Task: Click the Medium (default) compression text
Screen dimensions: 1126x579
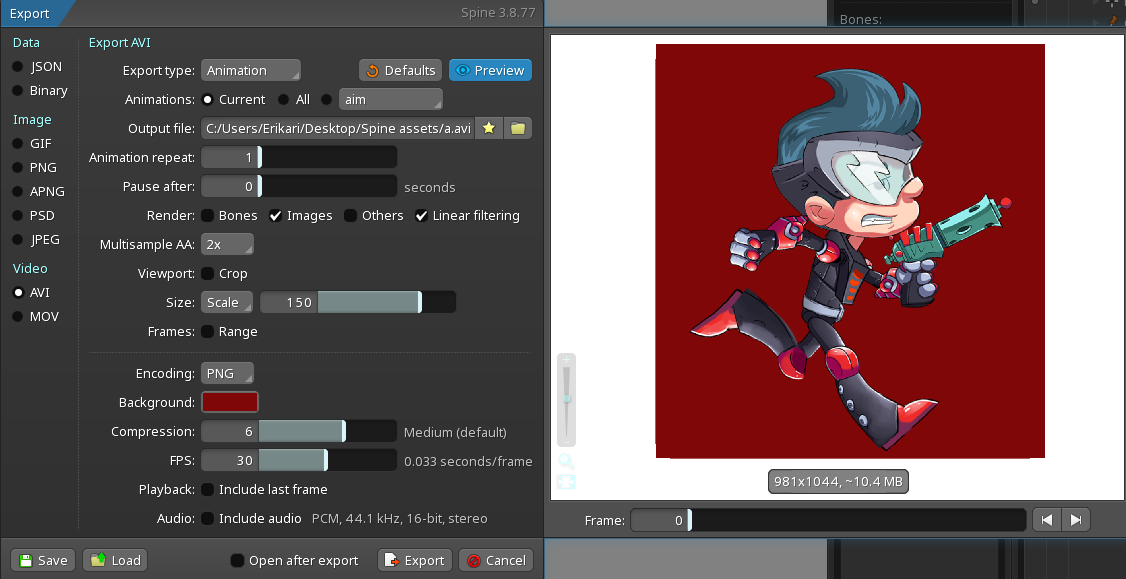Action: [x=455, y=432]
